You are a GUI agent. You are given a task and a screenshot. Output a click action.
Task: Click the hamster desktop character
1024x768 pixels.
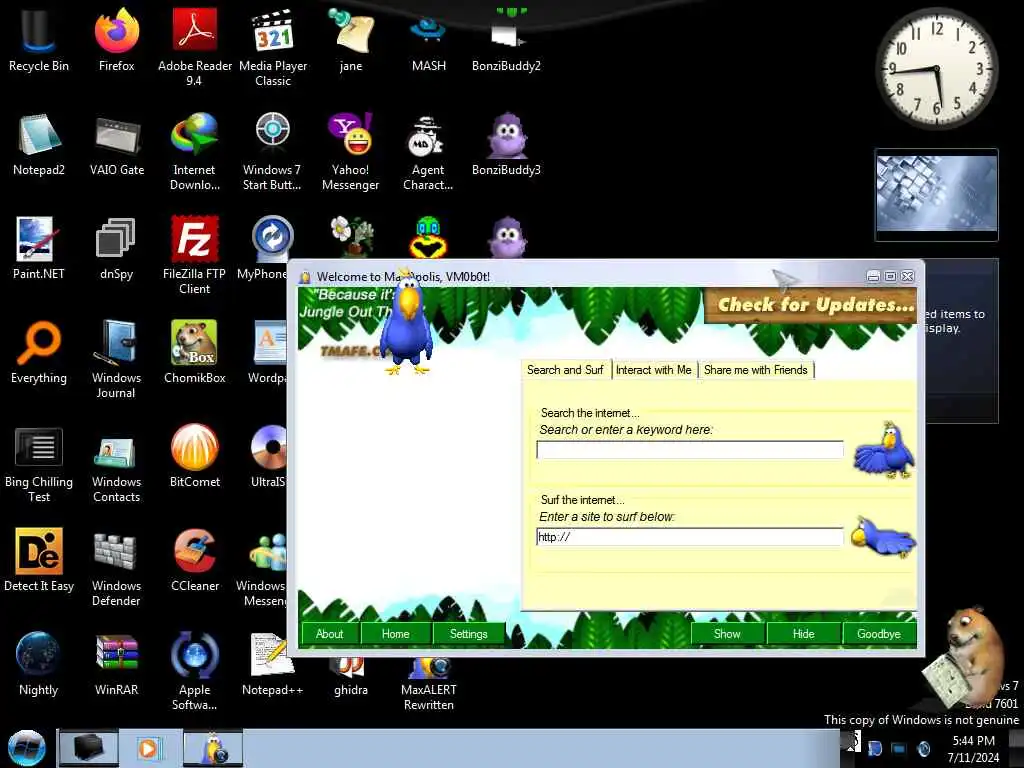coord(967,658)
